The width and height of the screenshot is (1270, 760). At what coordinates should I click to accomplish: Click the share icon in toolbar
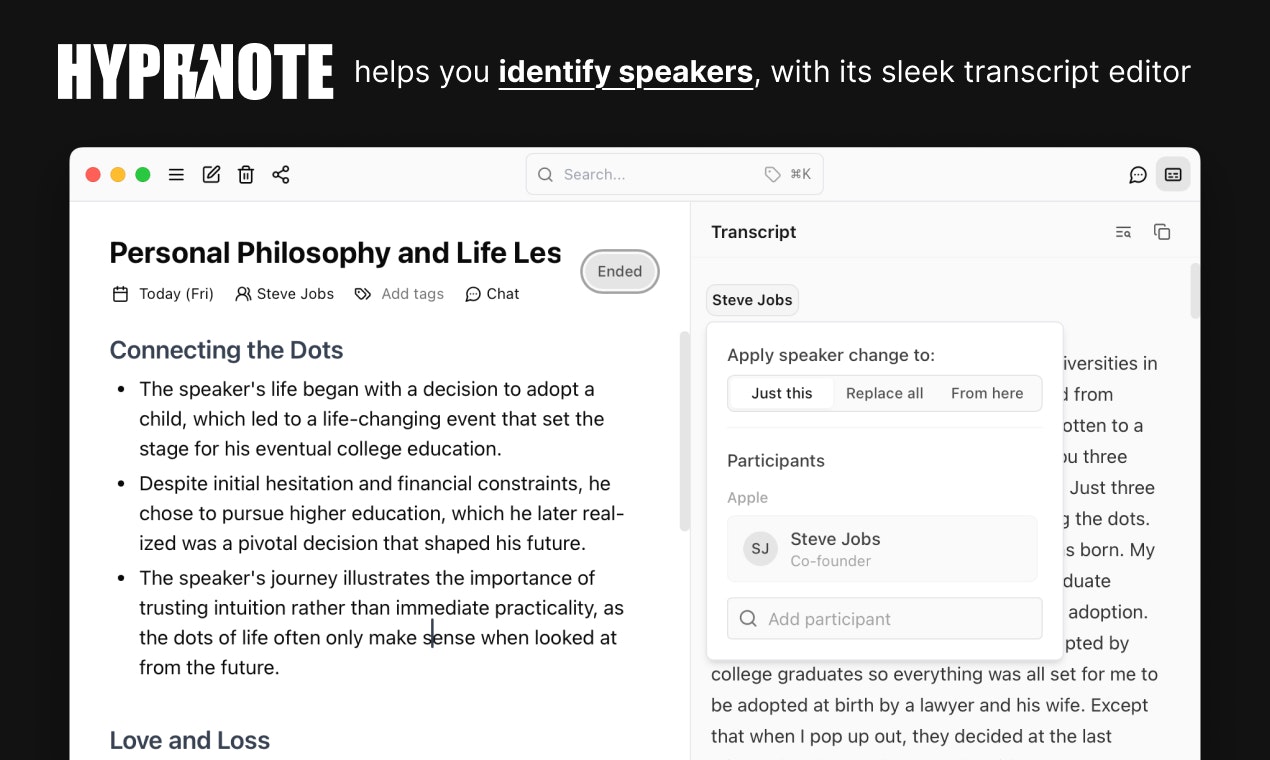tap(281, 175)
